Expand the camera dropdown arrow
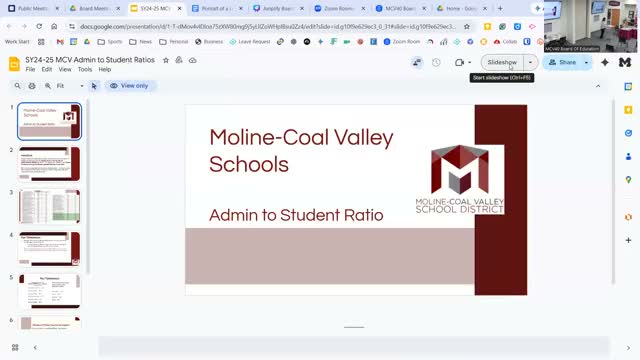The image size is (640, 360). tap(469, 62)
